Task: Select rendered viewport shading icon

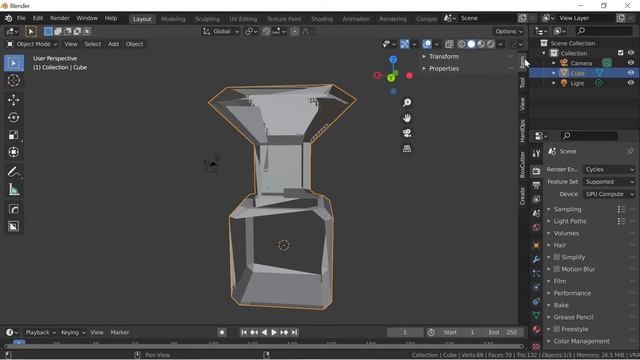Action: pos(491,44)
